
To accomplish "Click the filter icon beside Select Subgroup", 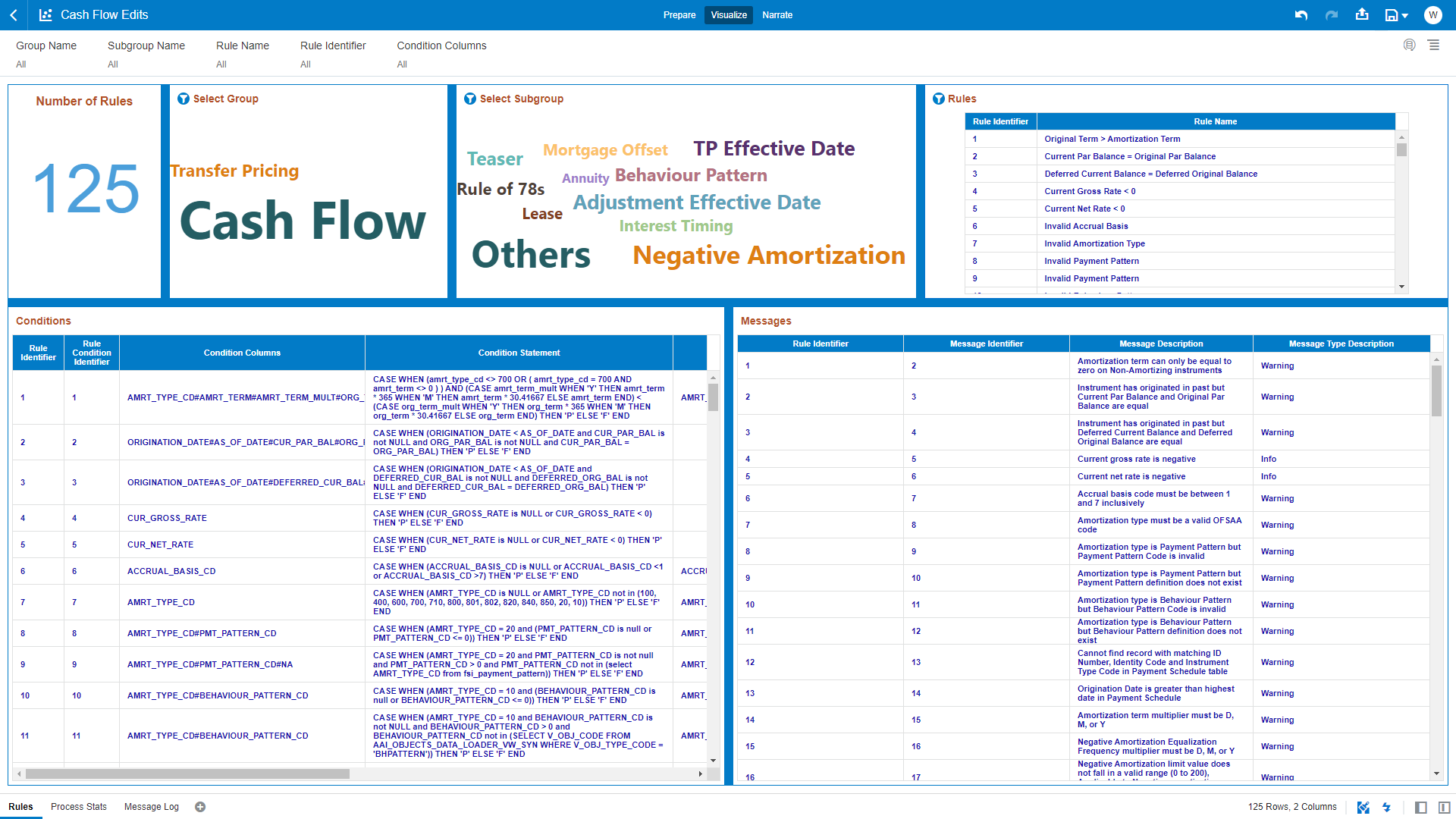I will 470,99.
